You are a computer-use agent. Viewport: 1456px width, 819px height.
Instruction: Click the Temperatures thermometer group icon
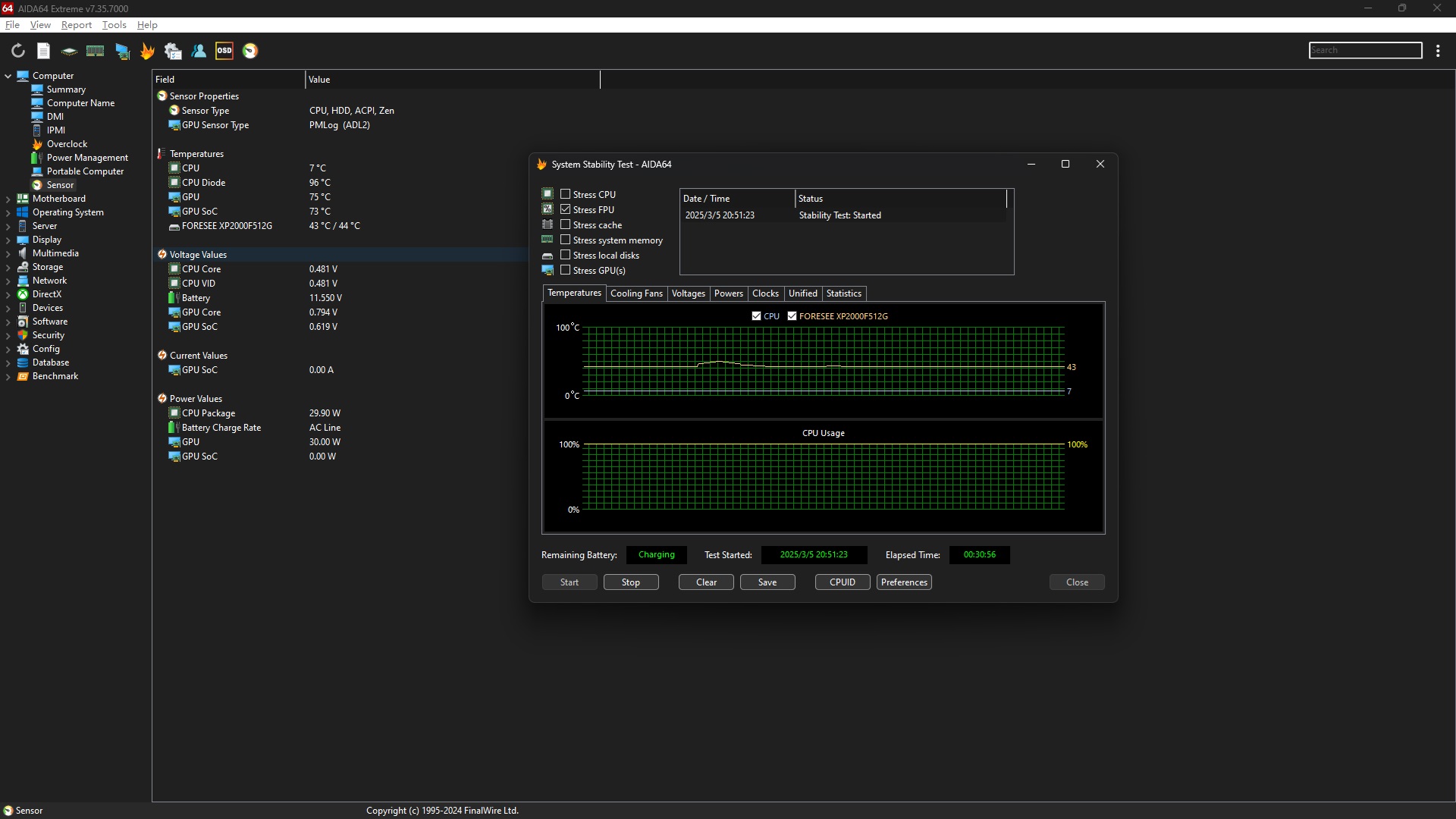click(162, 154)
